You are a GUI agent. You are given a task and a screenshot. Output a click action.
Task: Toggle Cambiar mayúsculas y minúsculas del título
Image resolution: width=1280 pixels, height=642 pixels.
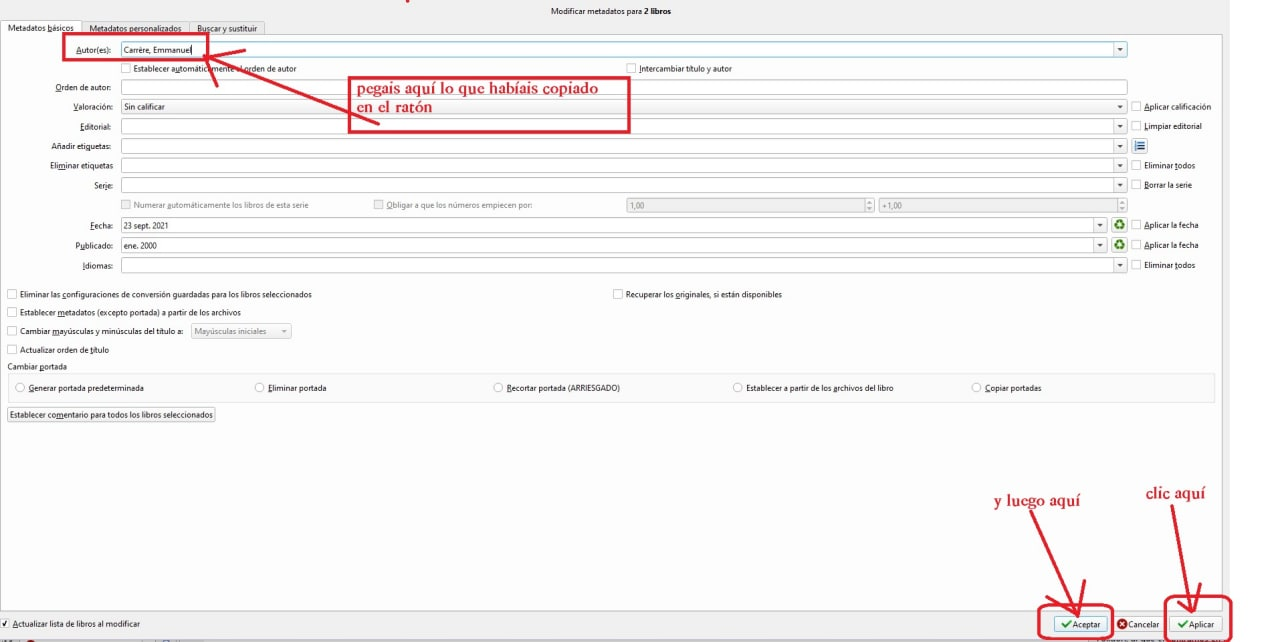95,331
